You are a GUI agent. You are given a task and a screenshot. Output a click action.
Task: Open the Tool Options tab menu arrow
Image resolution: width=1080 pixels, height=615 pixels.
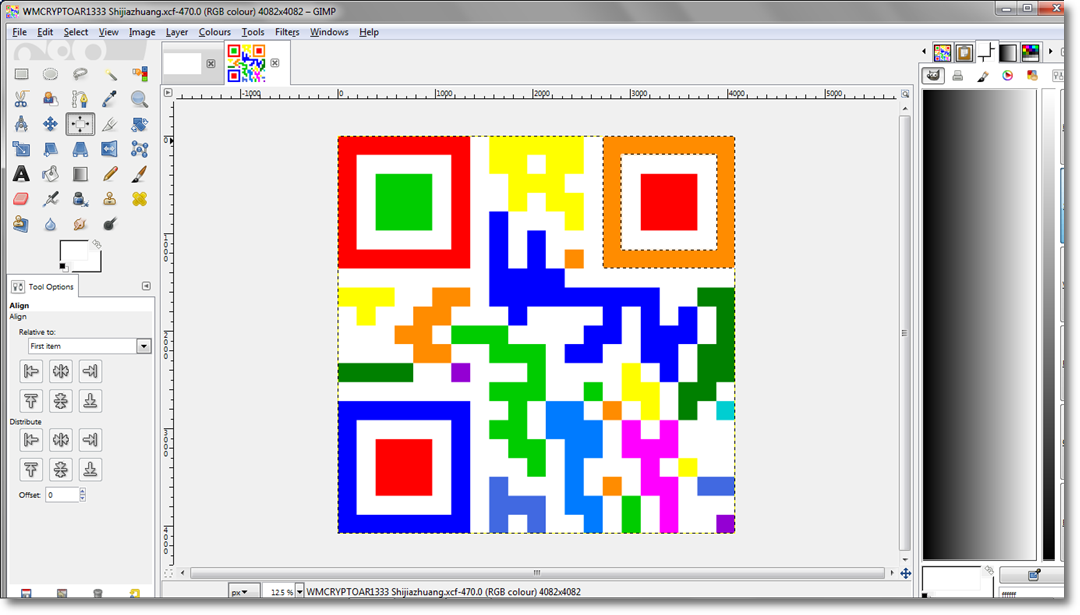146,286
